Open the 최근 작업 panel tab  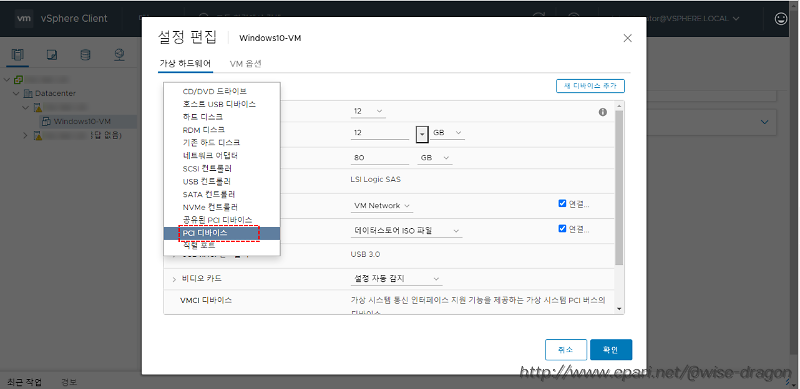(x=24, y=382)
